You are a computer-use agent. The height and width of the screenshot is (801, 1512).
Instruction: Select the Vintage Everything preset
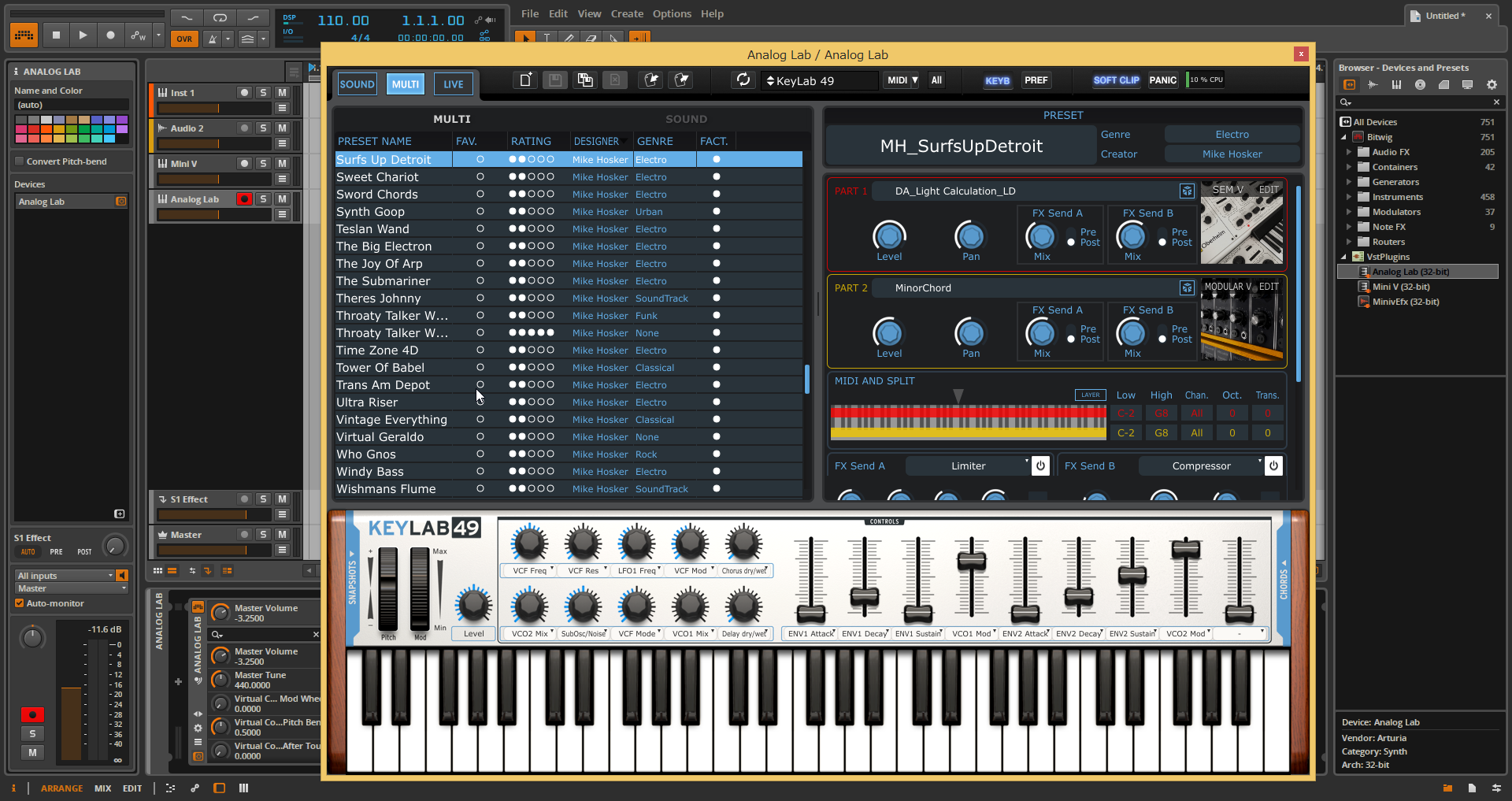(x=391, y=419)
